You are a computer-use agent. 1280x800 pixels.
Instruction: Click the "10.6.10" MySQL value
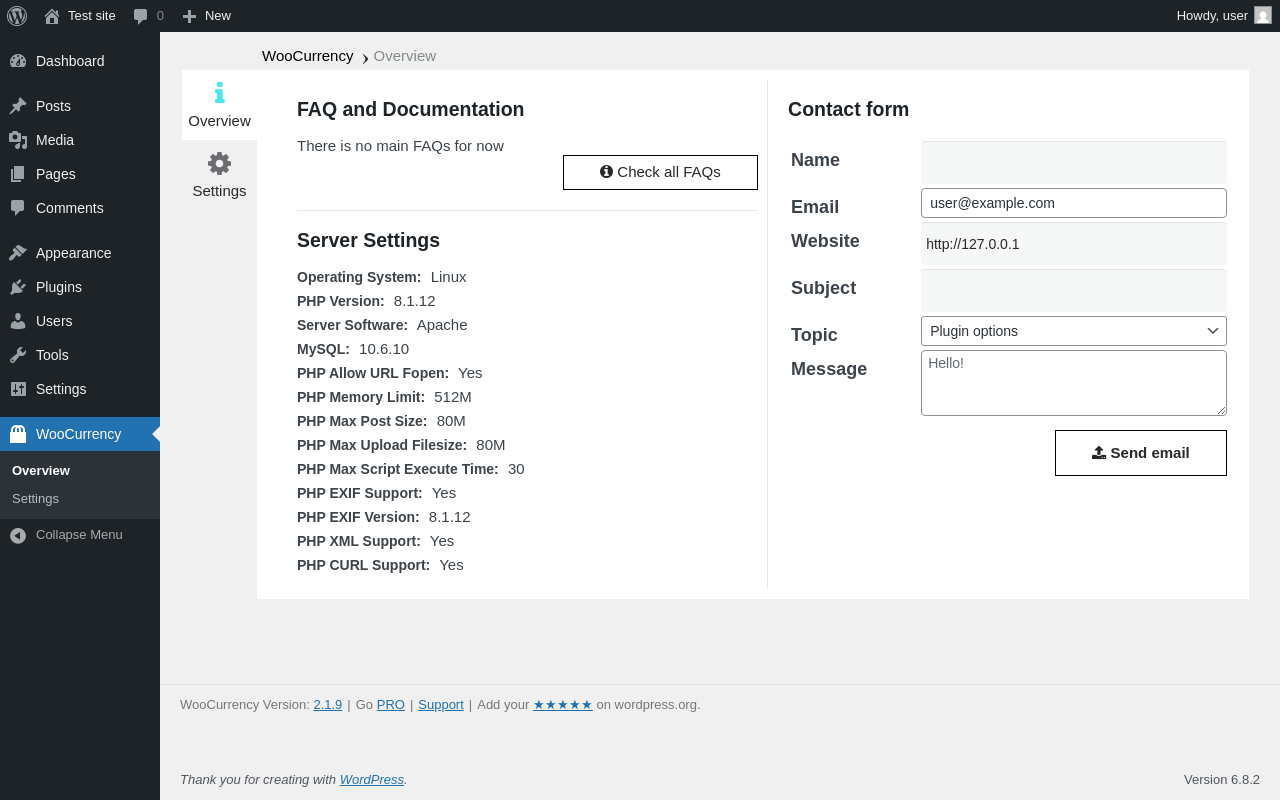pyautogui.click(x=384, y=349)
